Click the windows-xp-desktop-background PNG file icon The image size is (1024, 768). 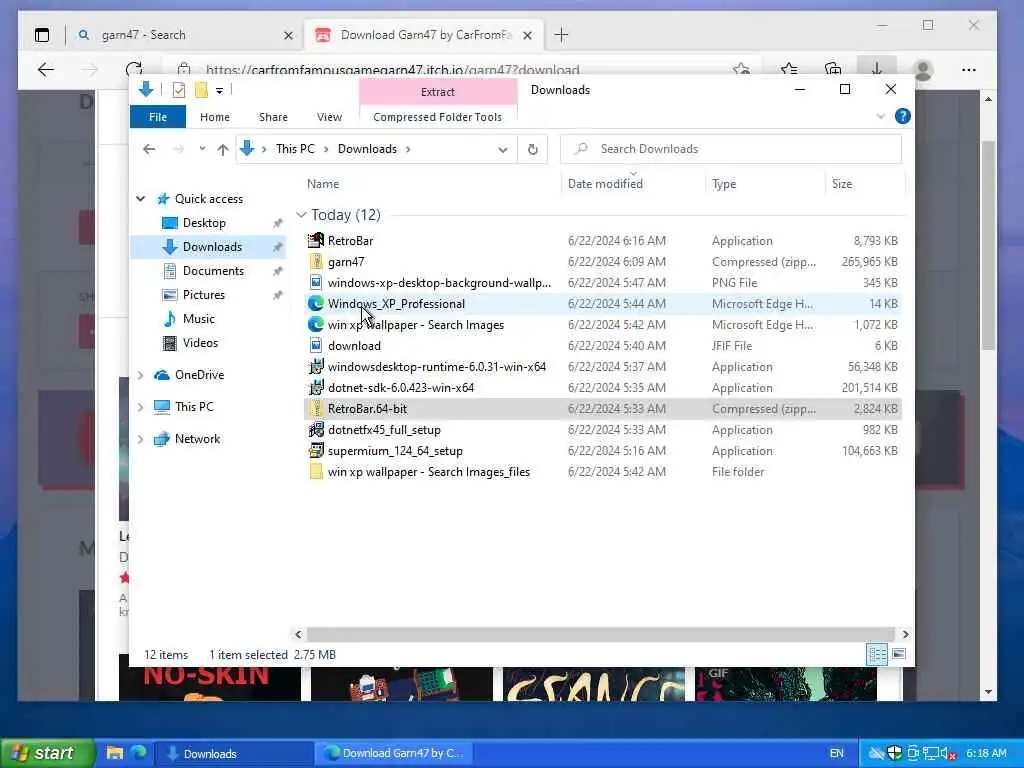tap(316, 282)
